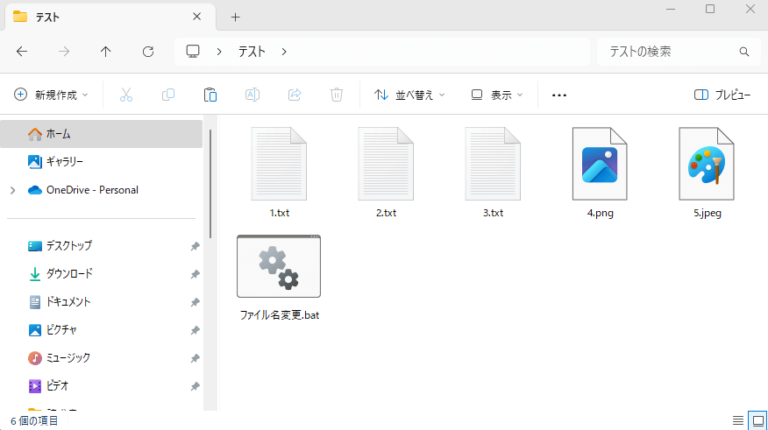Click the Share icon in toolbar
Image resolution: width=768 pixels, height=430 pixels.
point(294,95)
